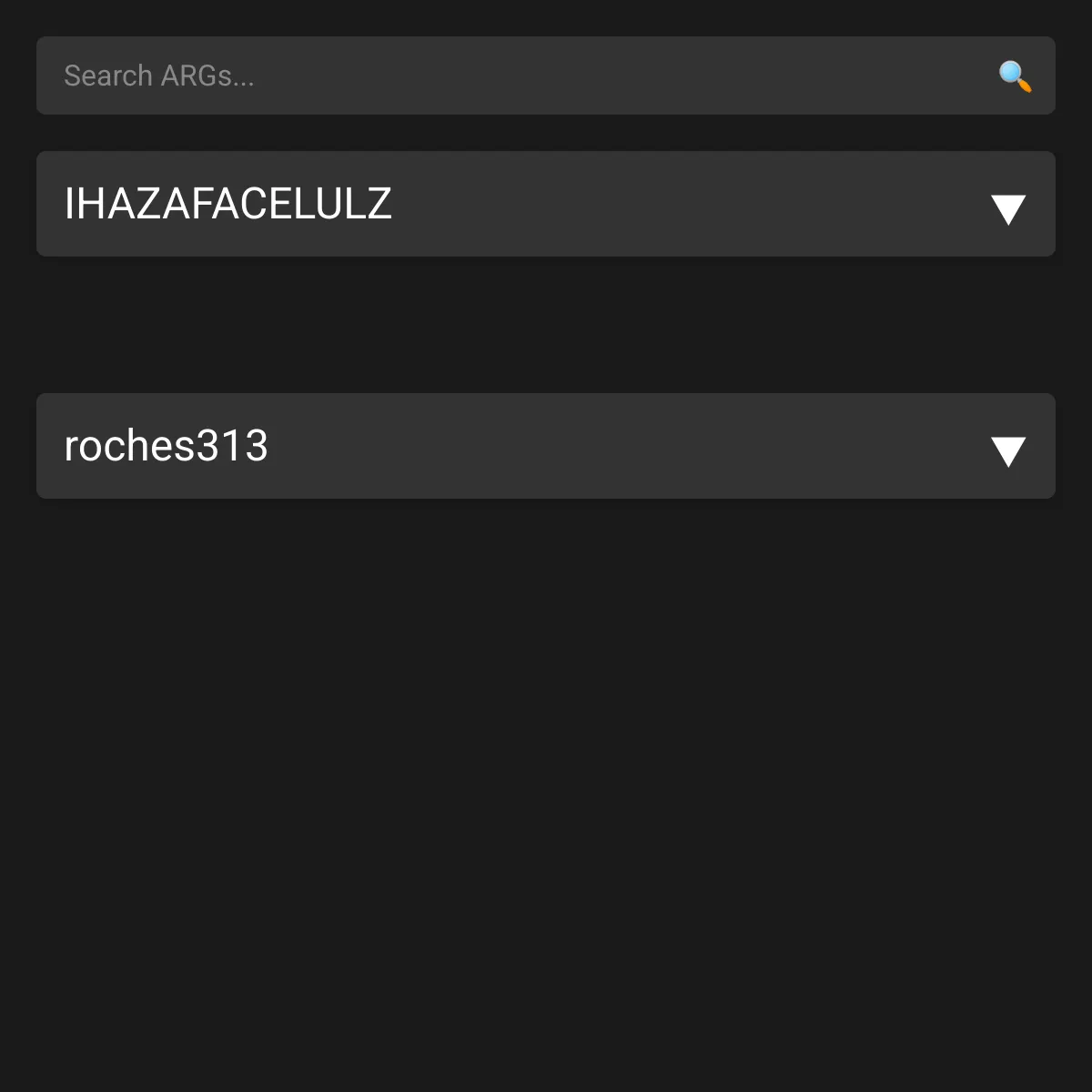Expand the IHAZAFACELULZ dropdown arrow
Image resolution: width=1092 pixels, height=1092 pixels.
1008,208
